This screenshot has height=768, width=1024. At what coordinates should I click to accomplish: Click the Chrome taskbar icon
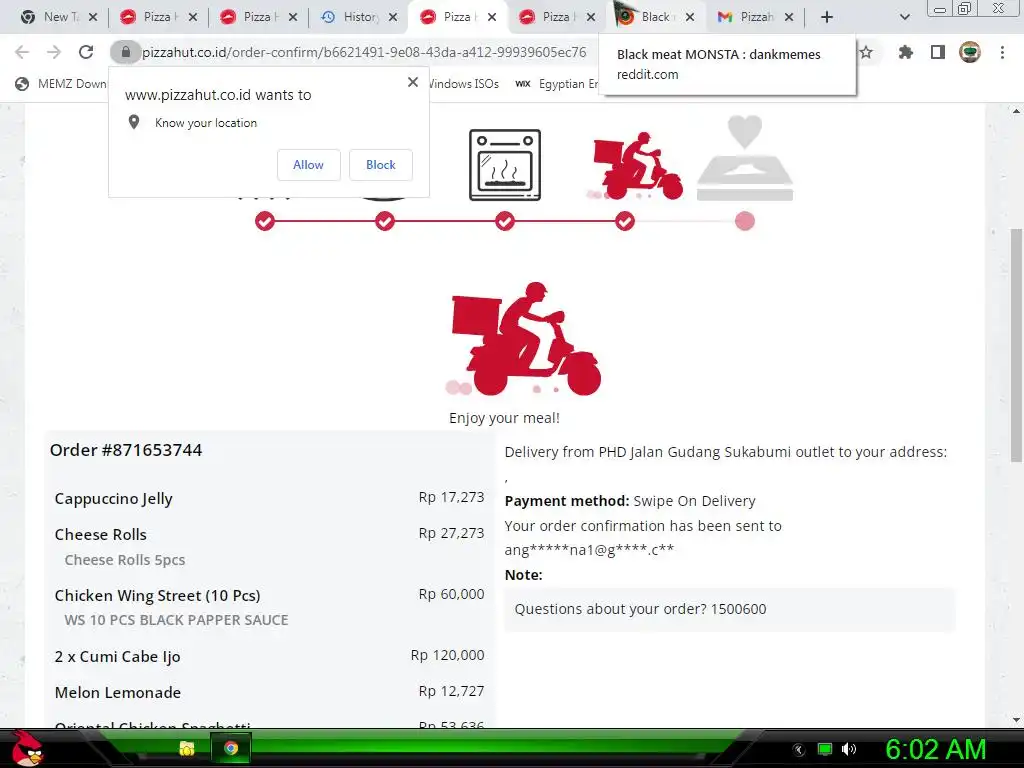click(231, 748)
